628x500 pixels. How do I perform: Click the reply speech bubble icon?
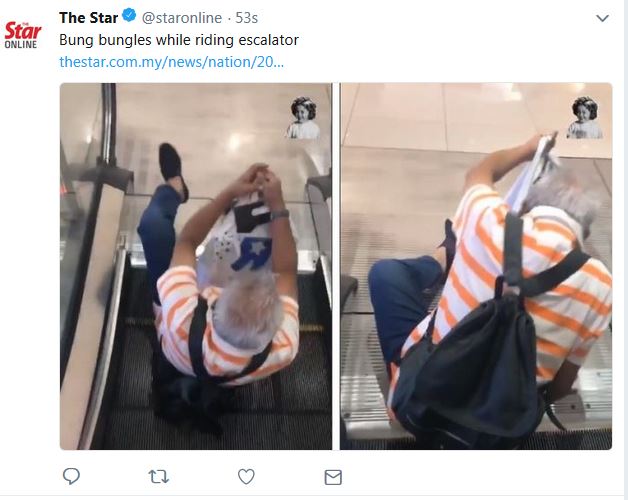coord(71,477)
